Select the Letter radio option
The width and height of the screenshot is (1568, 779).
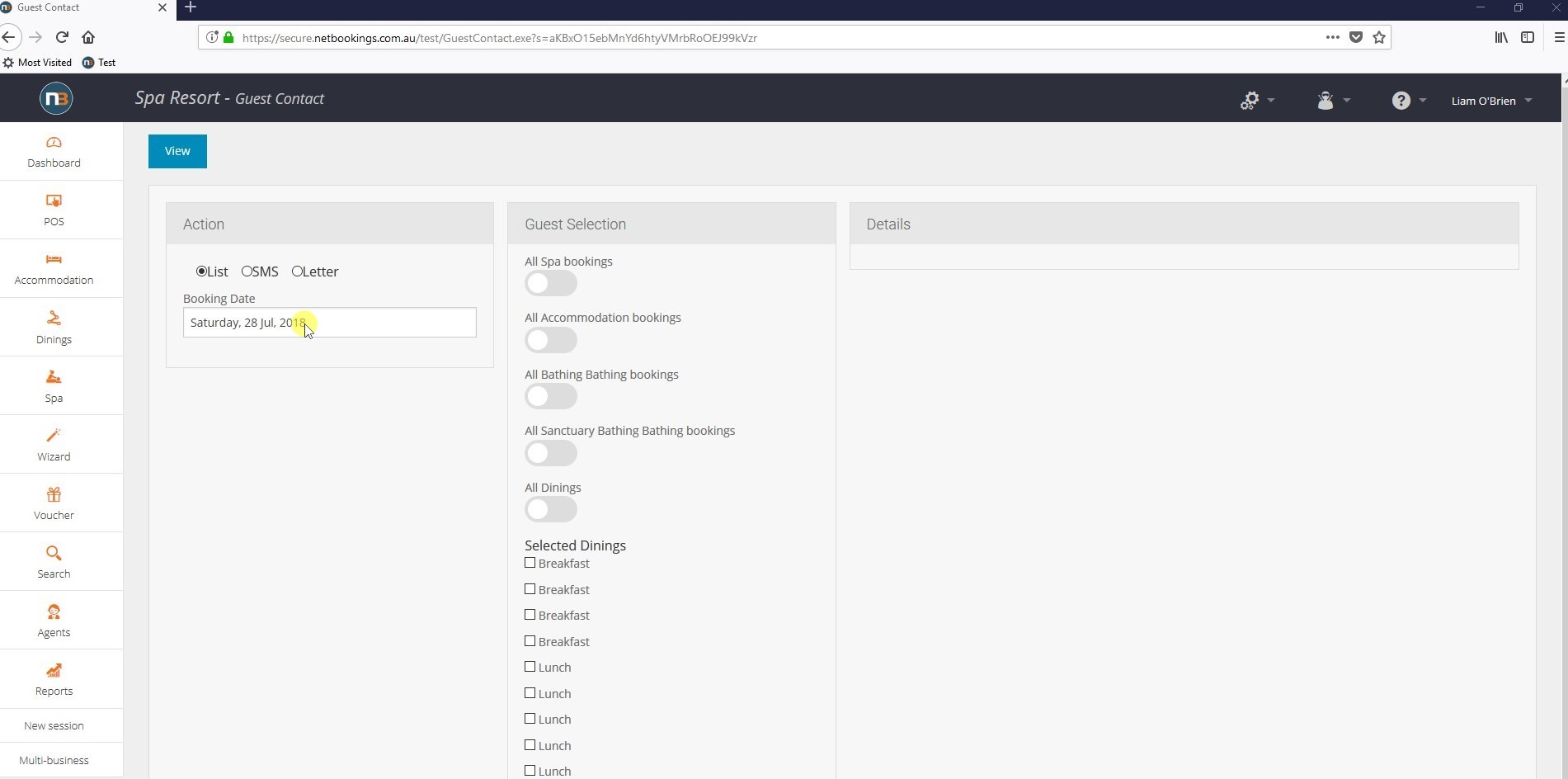(297, 271)
